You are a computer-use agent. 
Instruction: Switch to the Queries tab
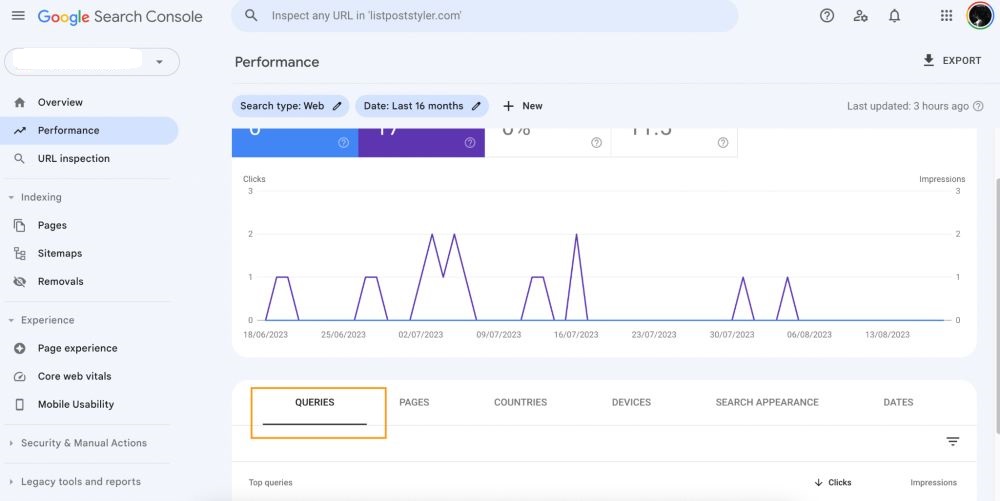(x=314, y=402)
